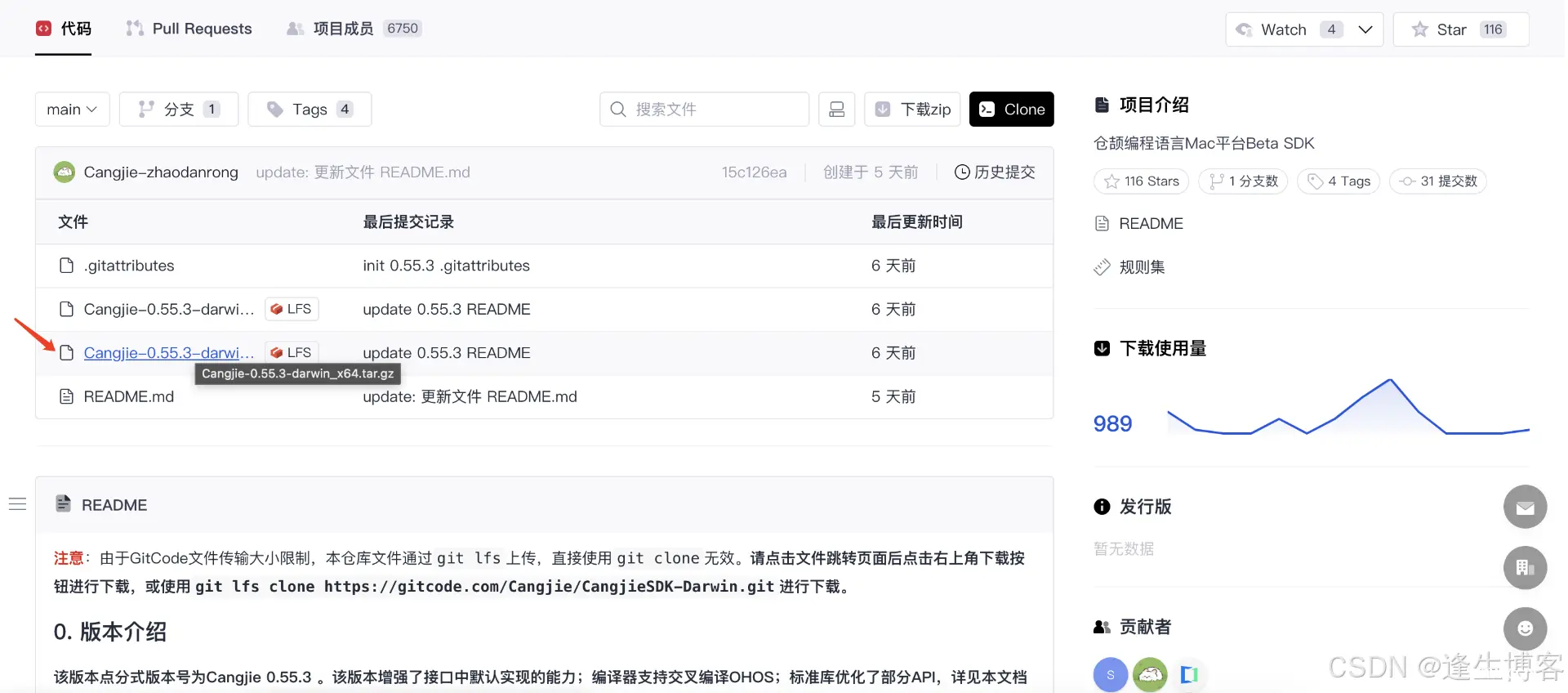Click the 发行版 info icon
Viewport: 1568px width, 693px height.
pyautogui.click(x=1102, y=507)
